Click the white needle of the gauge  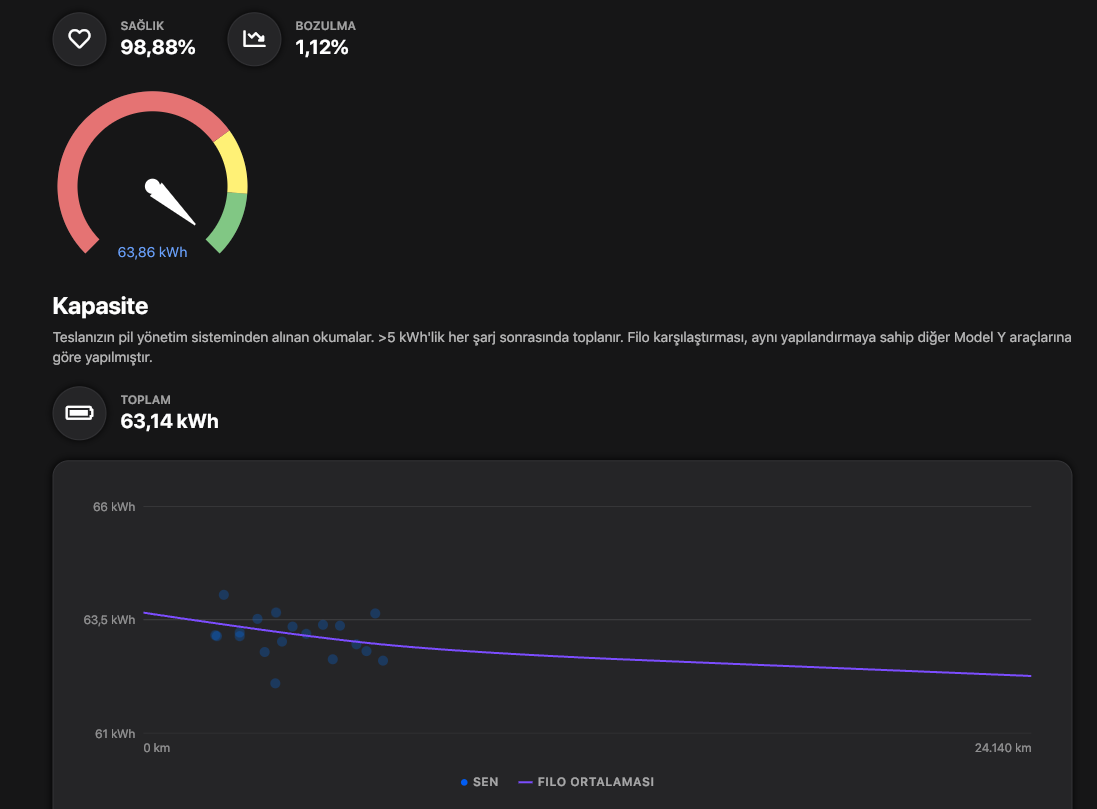171,202
